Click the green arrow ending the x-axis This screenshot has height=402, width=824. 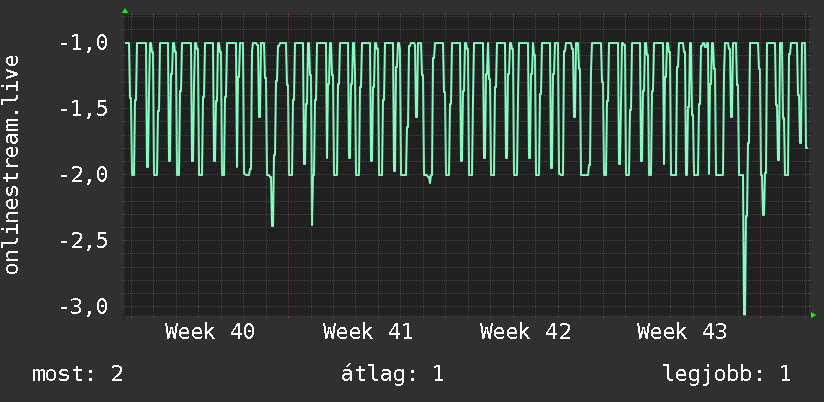[813, 315]
